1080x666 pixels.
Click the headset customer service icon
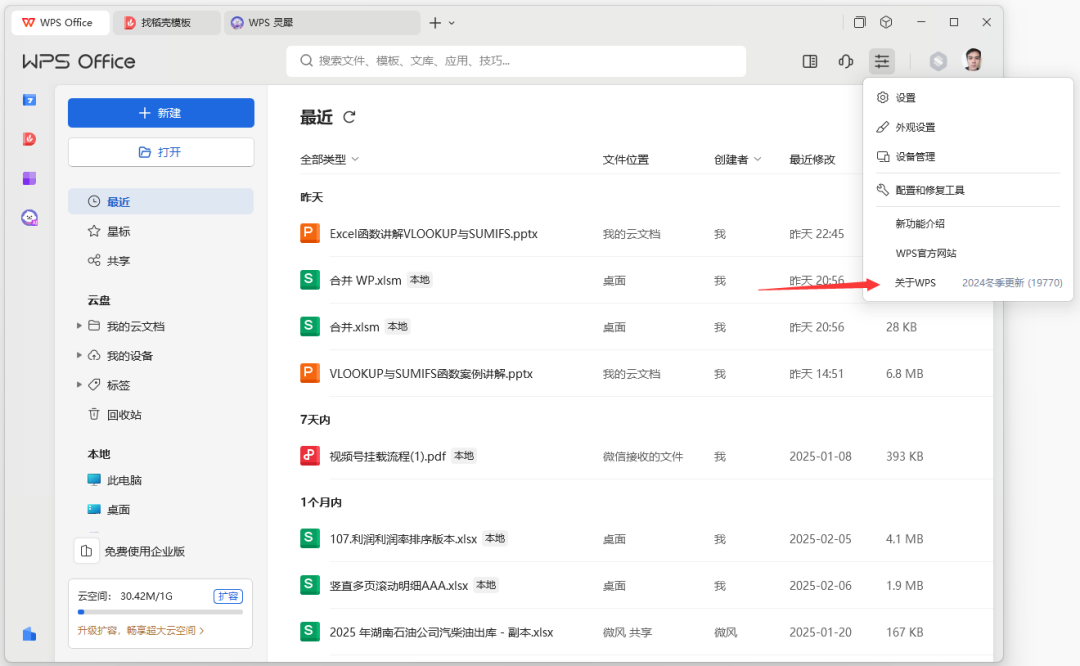(x=845, y=61)
